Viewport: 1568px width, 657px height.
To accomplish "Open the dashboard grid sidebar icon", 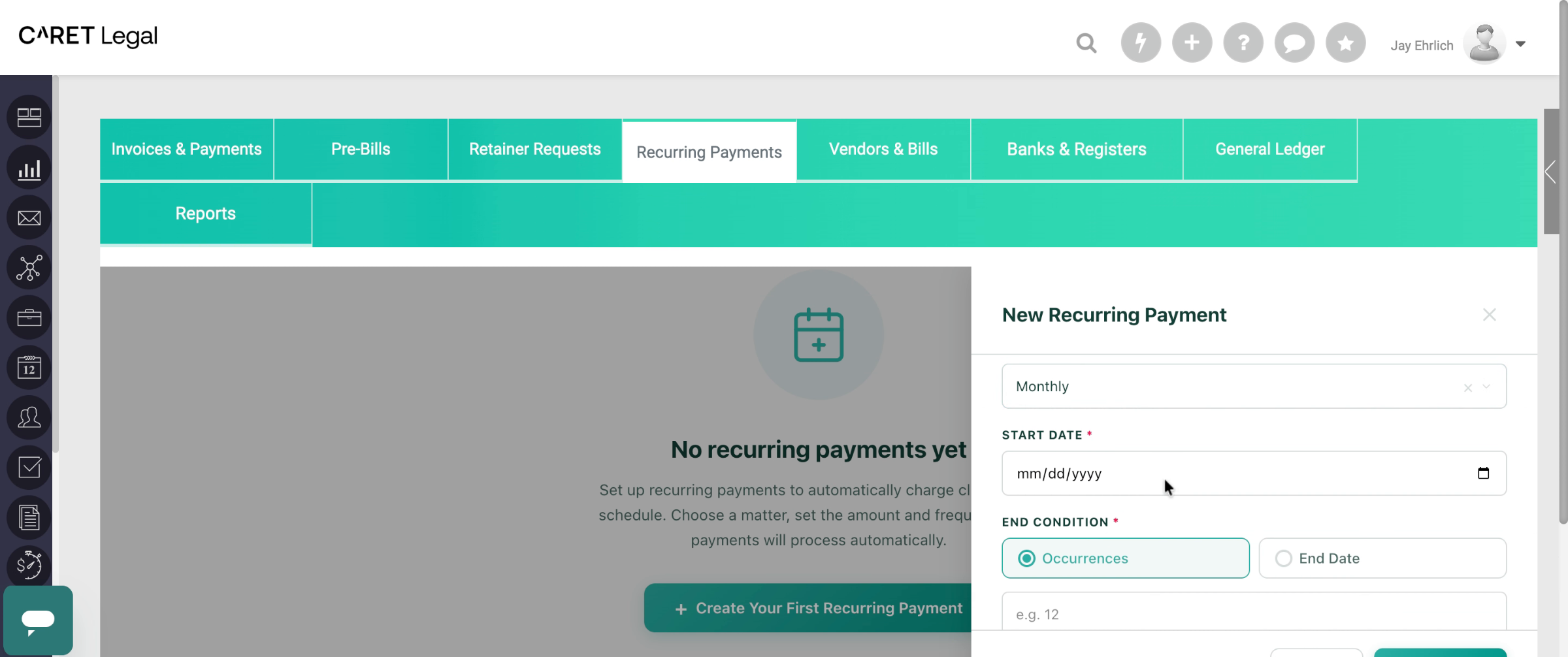I will tap(29, 118).
